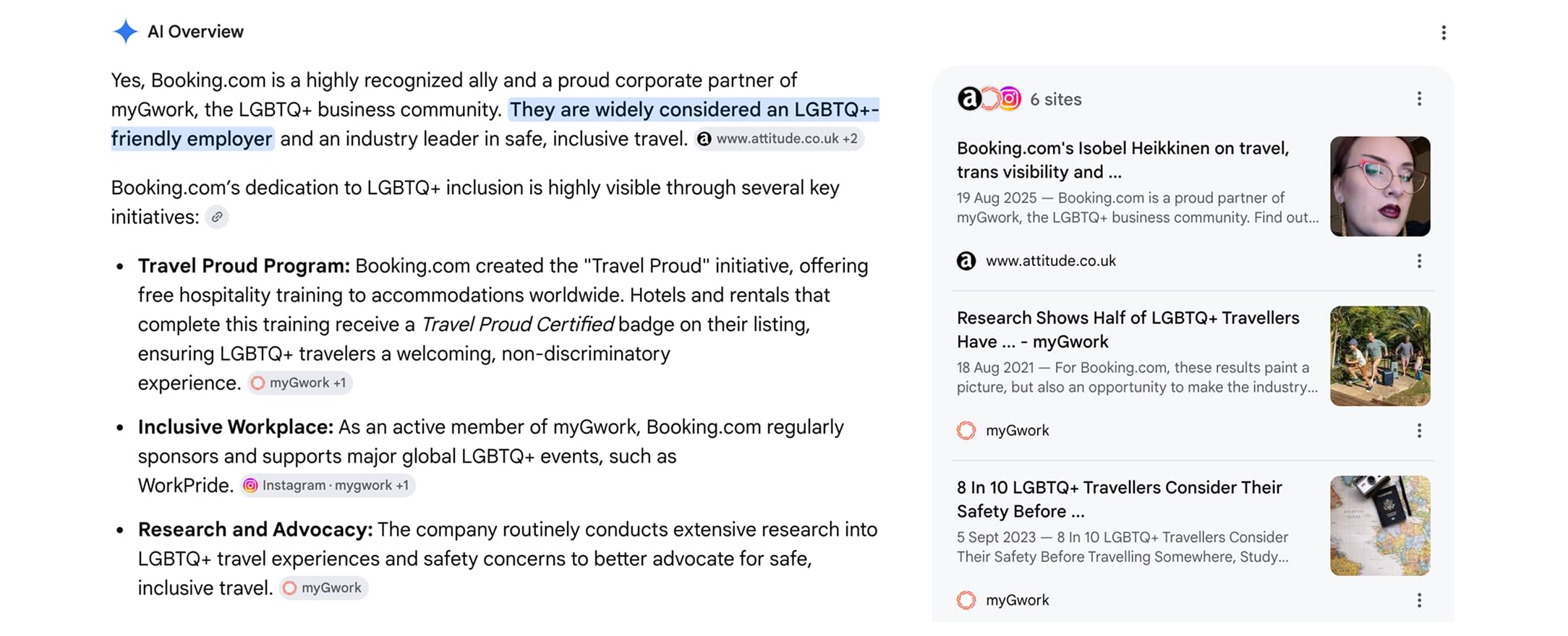This screenshot has width=1568, height=636.
Task: Expand the Instagram · mygwork +1 source chip
Action: click(x=328, y=486)
